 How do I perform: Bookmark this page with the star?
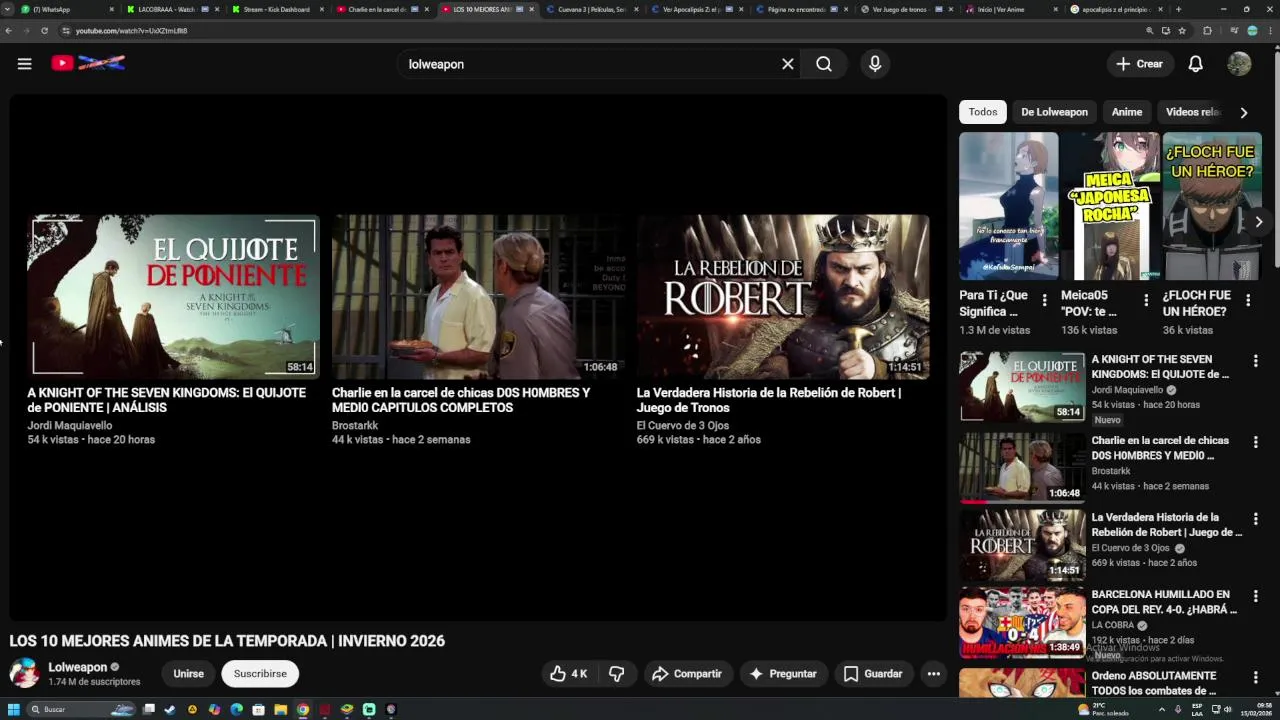(1181, 31)
